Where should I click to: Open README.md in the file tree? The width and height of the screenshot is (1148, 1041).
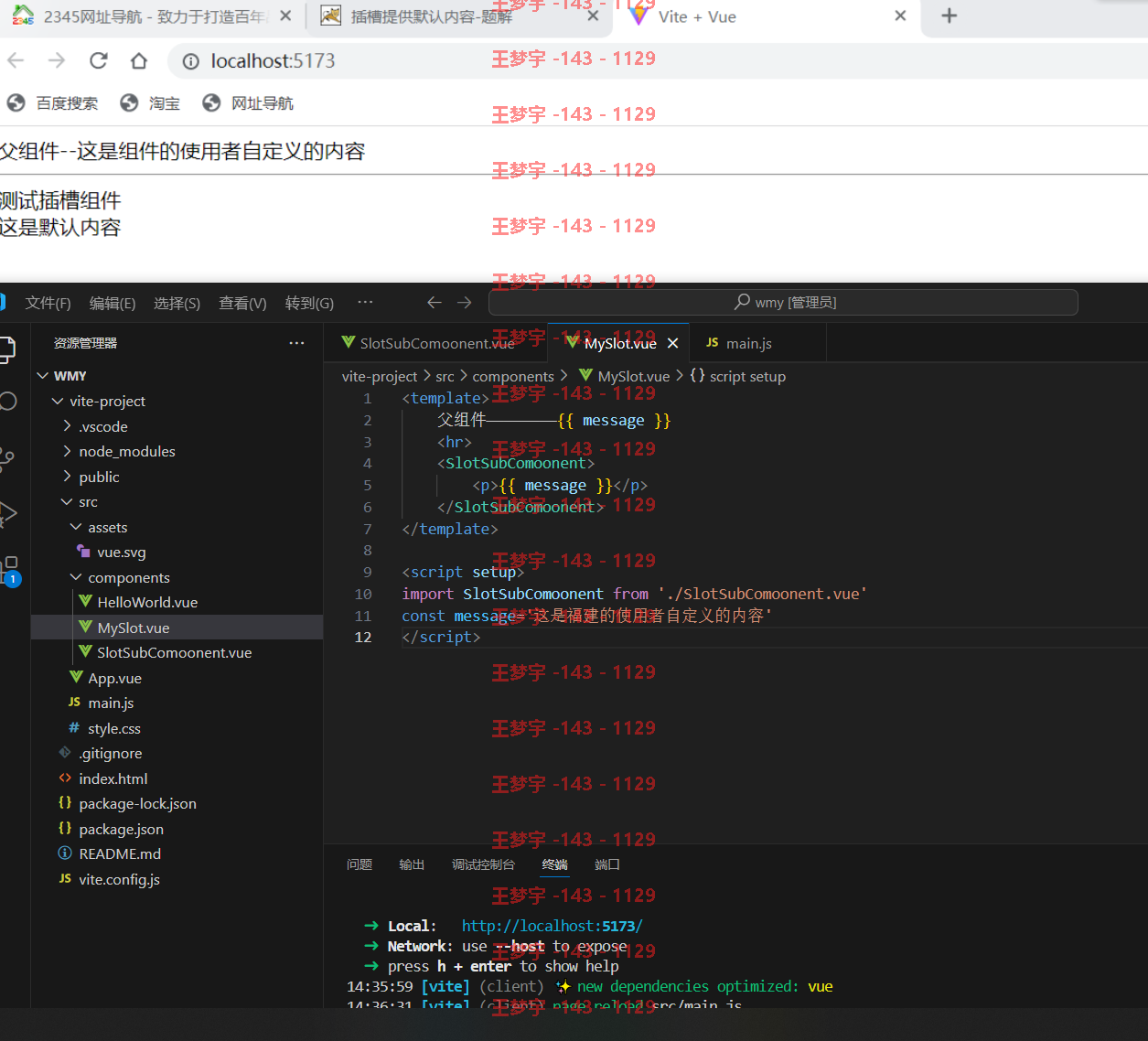[x=120, y=854]
